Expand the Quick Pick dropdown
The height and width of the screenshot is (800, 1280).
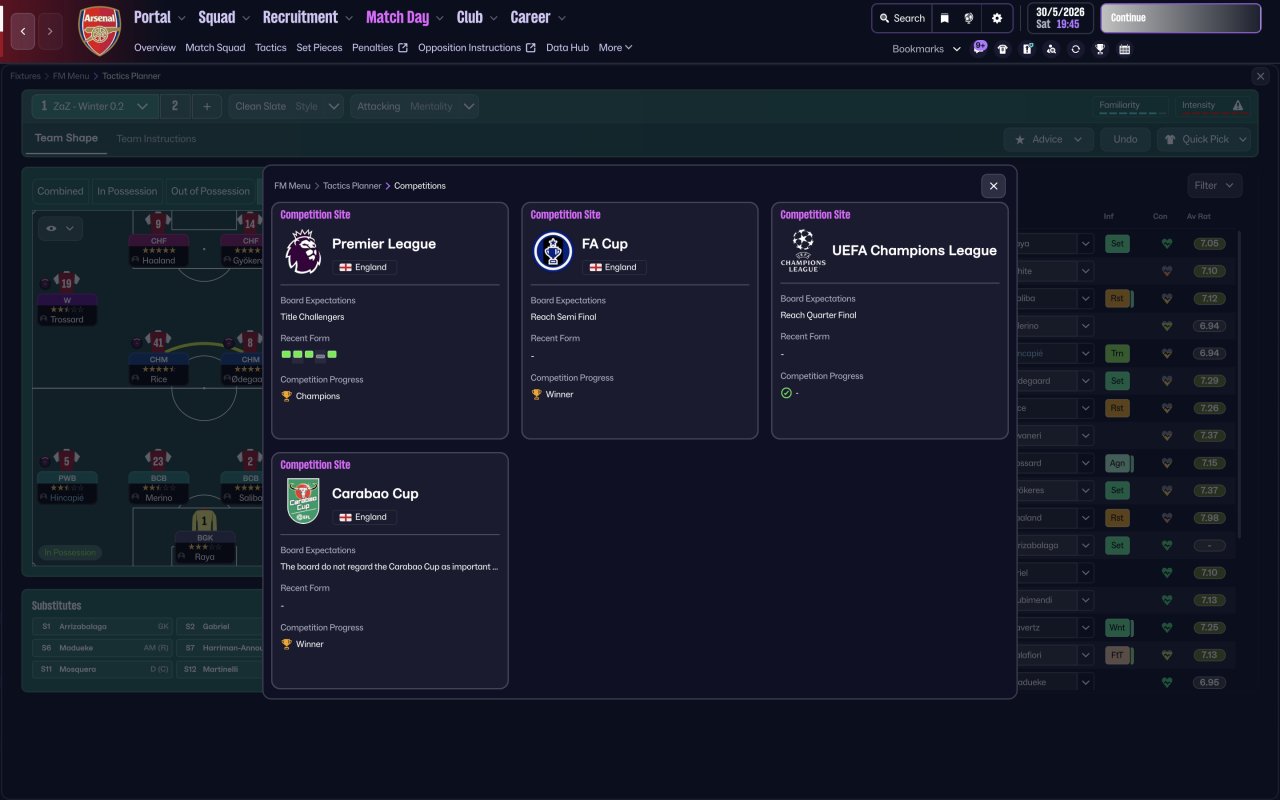click(1204, 139)
